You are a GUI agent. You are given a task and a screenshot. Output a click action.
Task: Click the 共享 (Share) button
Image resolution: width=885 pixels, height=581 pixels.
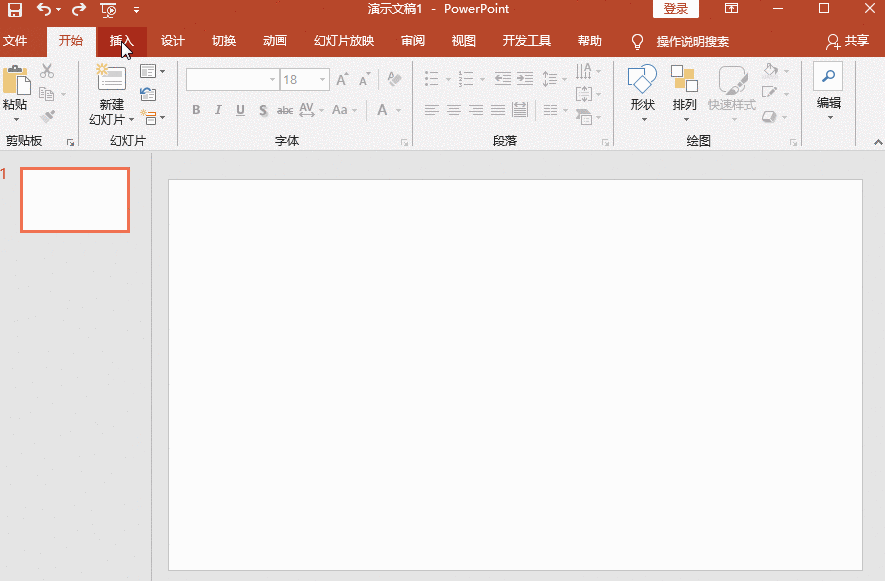pos(847,41)
